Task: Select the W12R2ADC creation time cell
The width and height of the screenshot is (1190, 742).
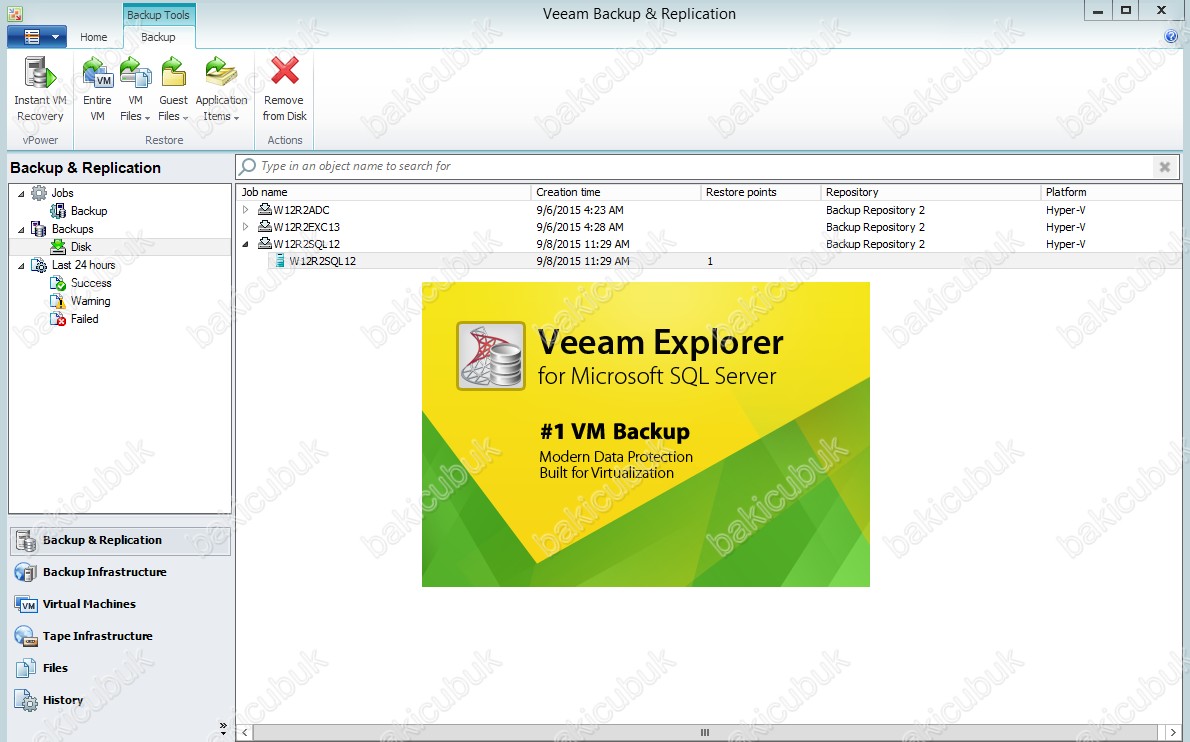Action: tap(580, 210)
